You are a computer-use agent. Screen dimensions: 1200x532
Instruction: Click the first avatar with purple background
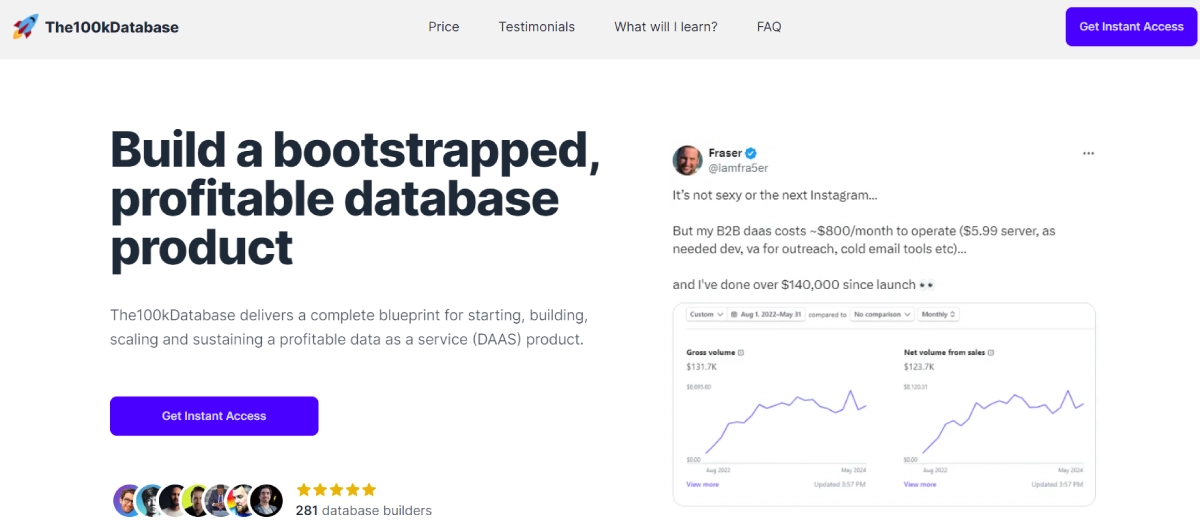(128, 500)
